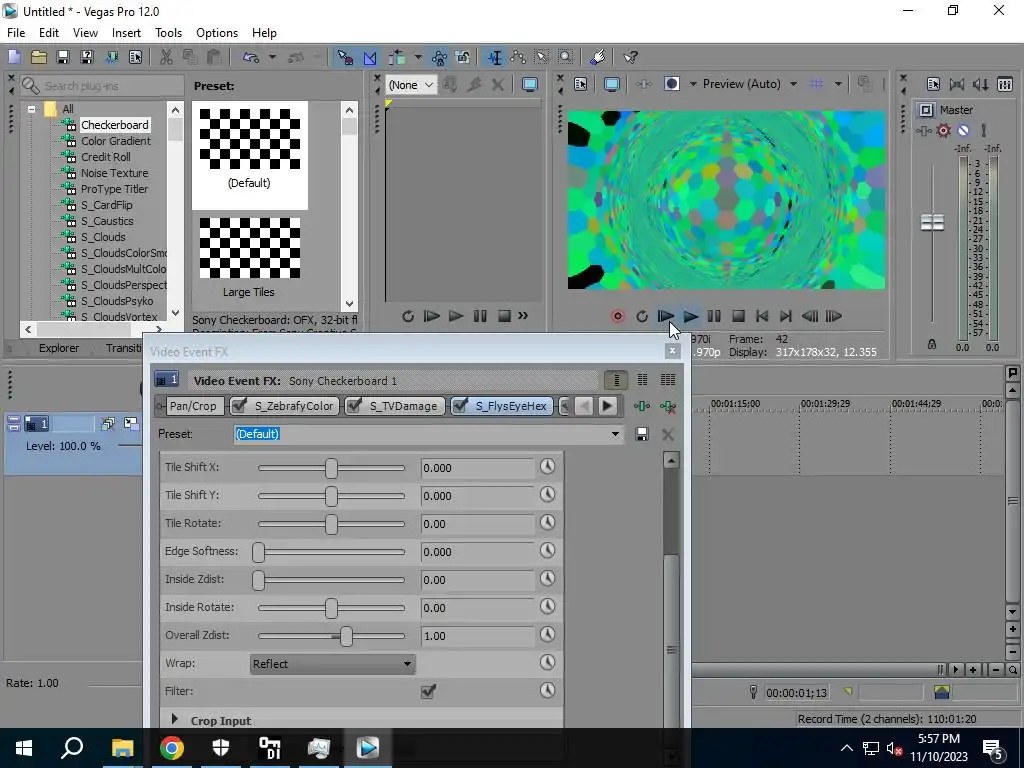Click Loop Playback in video preview transport
Image resolution: width=1024 pixels, height=768 pixels.
click(641, 317)
